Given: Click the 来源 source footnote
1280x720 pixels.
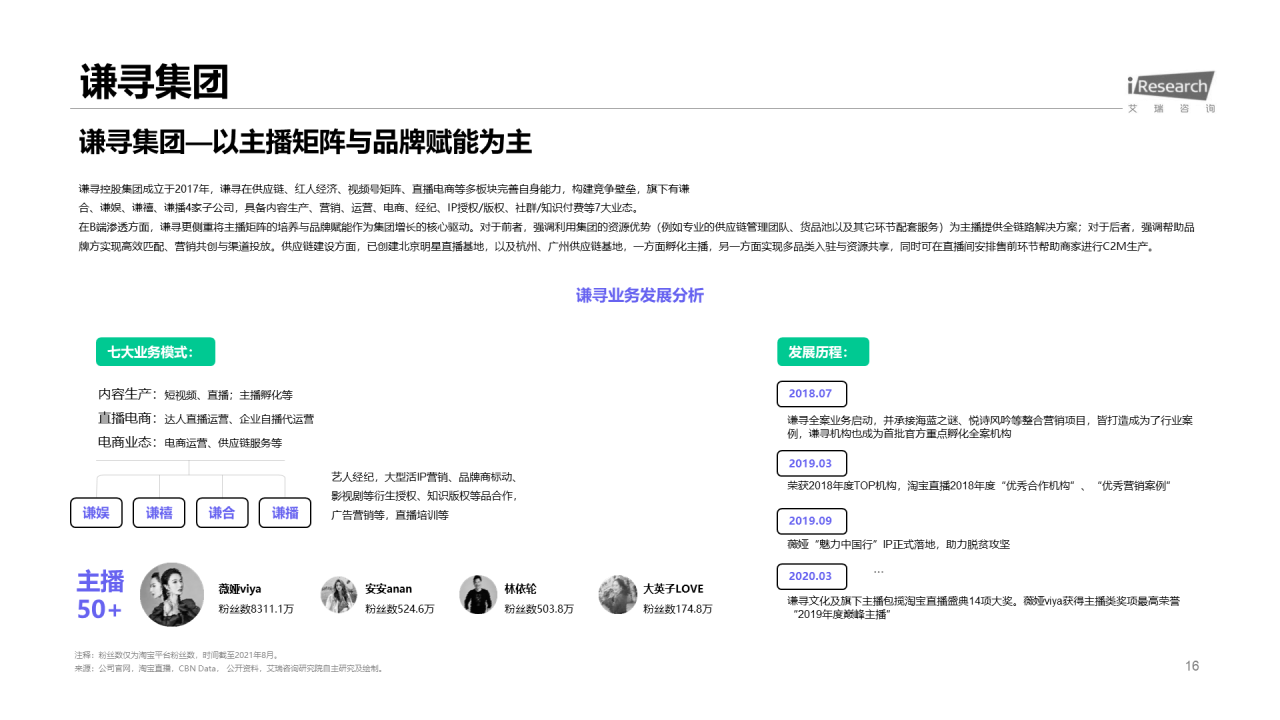Looking at the screenshot, I should pyautogui.click(x=229, y=668).
